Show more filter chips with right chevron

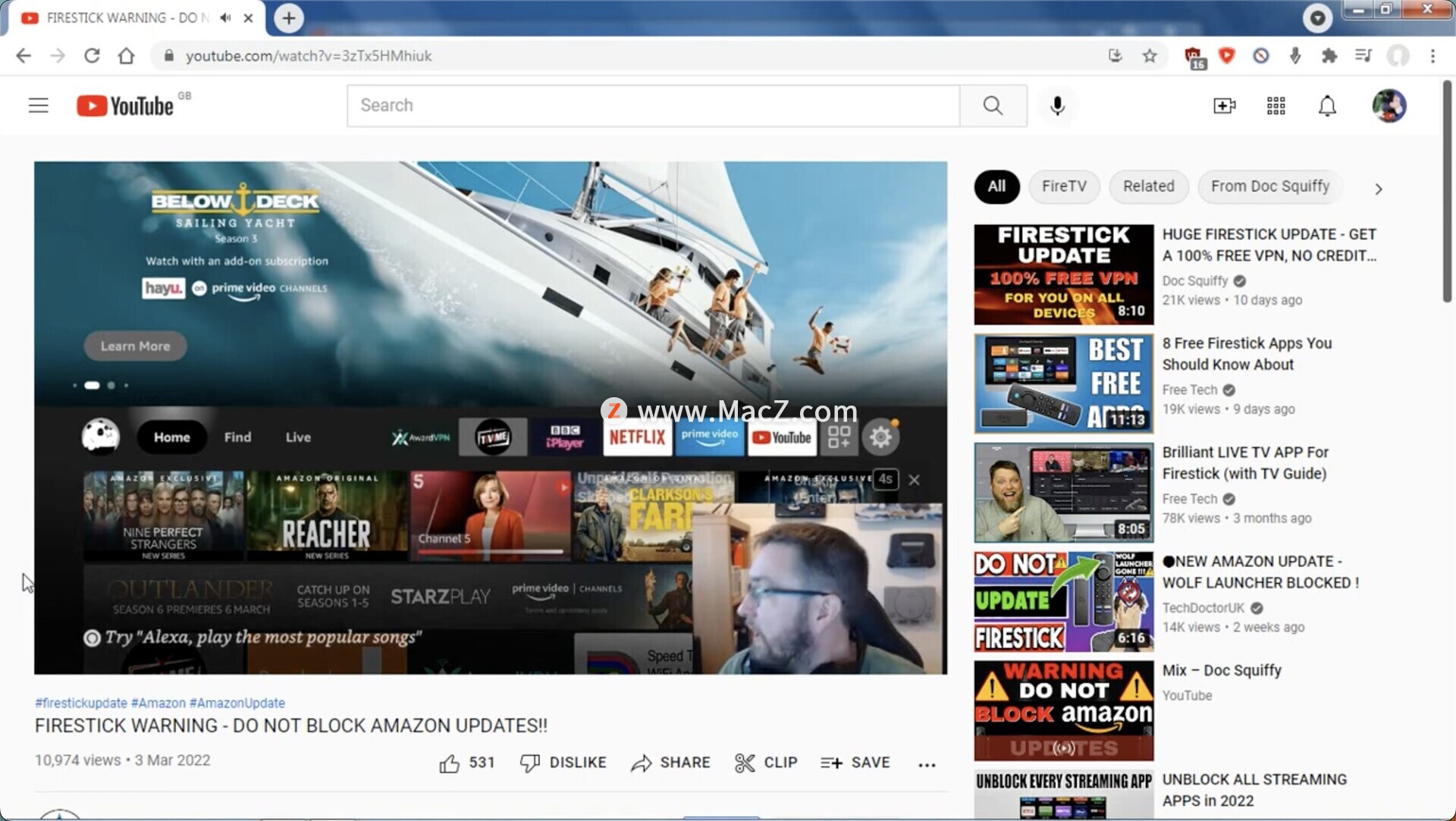tap(1379, 189)
